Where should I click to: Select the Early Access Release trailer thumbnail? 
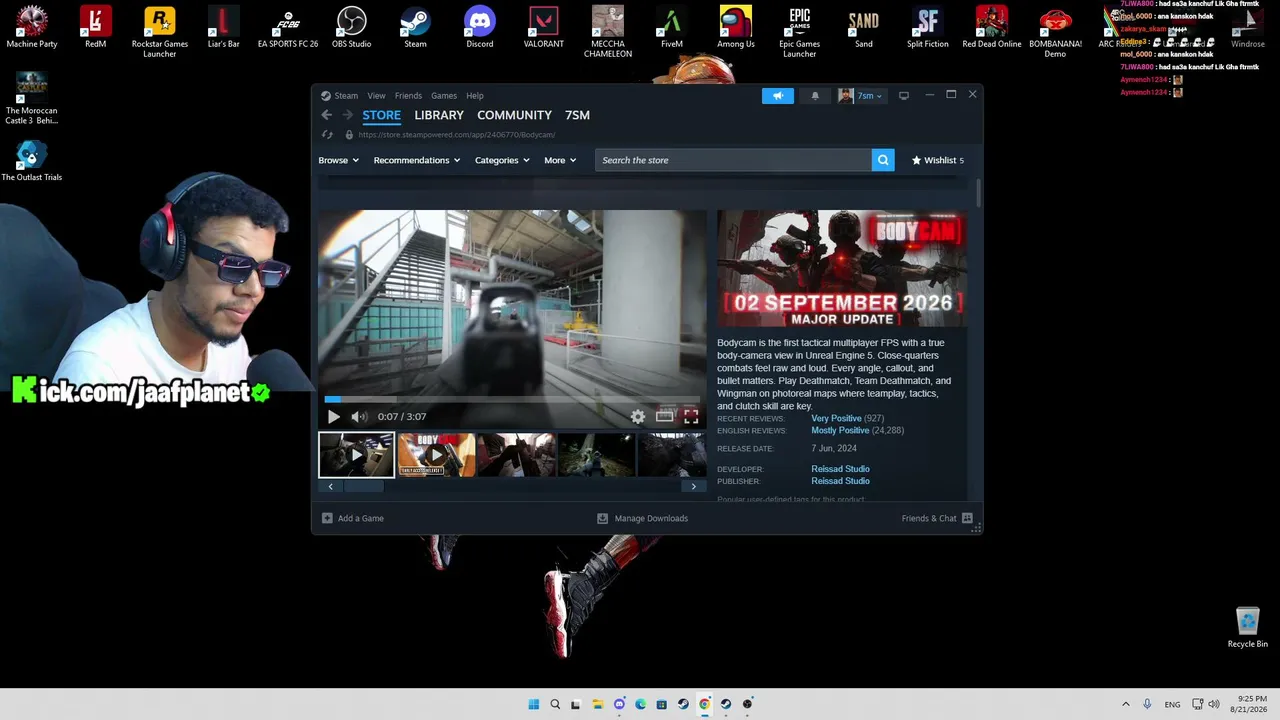[x=436, y=454]
